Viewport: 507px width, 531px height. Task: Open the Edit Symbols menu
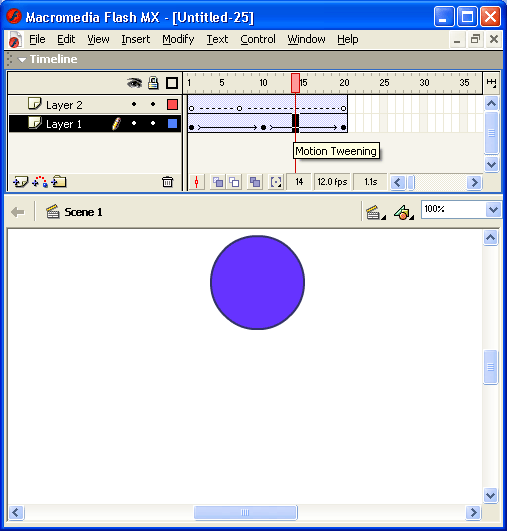(x=404, y=213)
